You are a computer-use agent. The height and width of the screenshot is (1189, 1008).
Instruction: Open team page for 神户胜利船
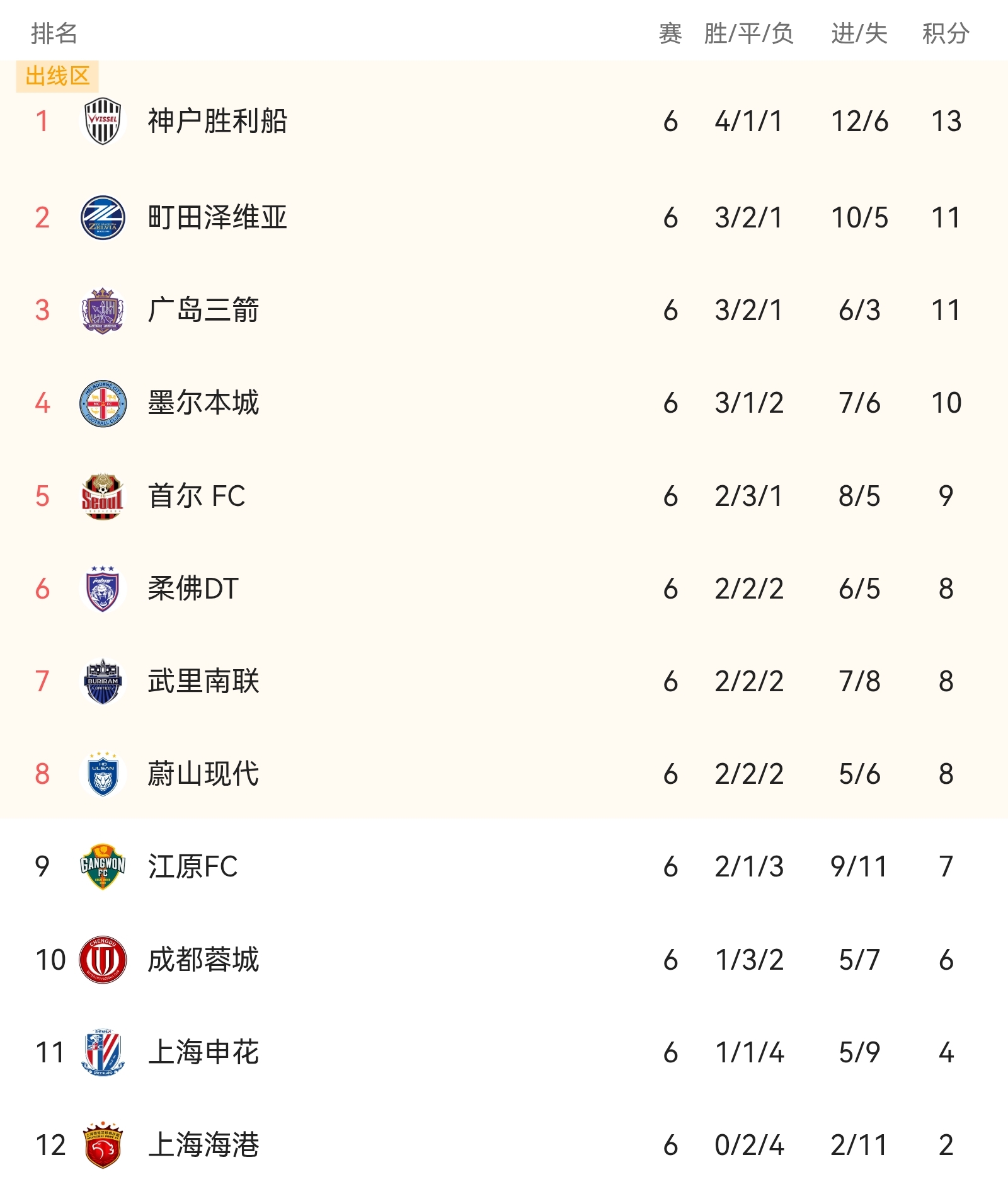(x=217, y=121)
